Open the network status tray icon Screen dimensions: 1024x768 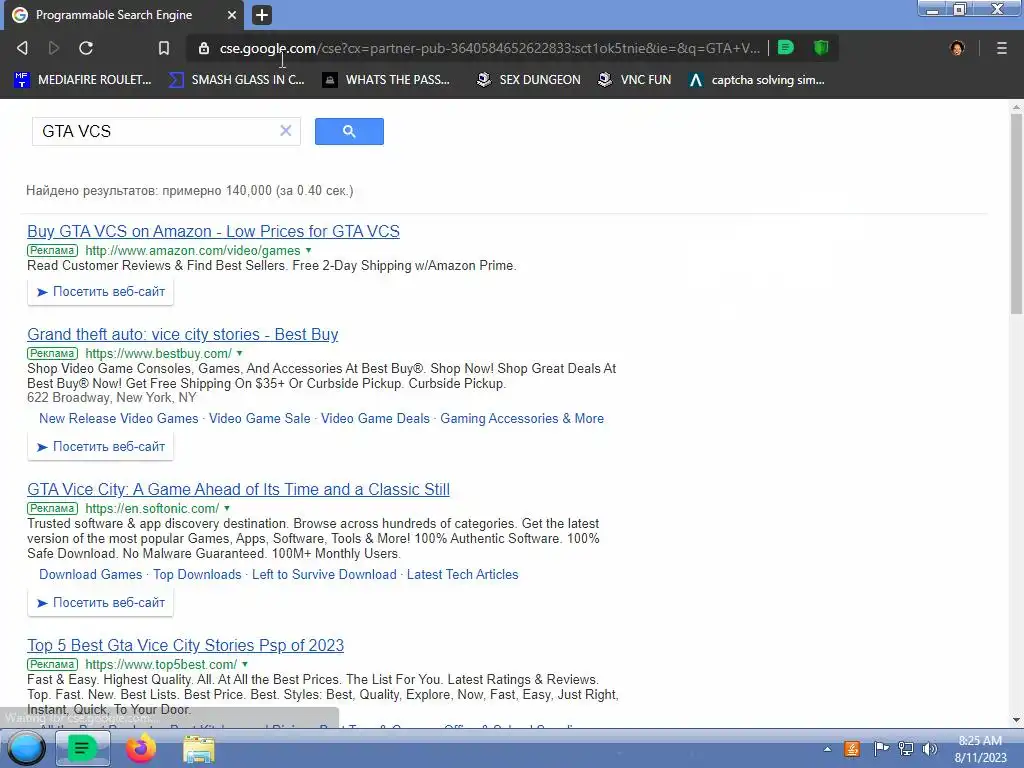(x=906, y=749)
